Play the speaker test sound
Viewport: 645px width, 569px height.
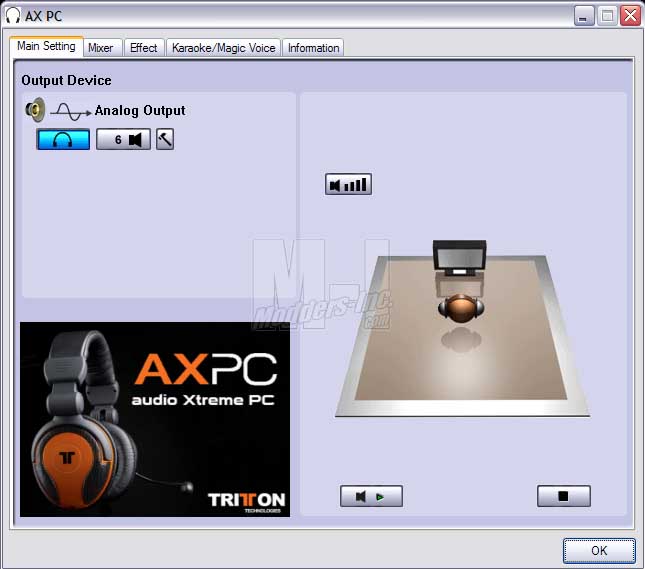pyautogui.click(x=371, y=496)
